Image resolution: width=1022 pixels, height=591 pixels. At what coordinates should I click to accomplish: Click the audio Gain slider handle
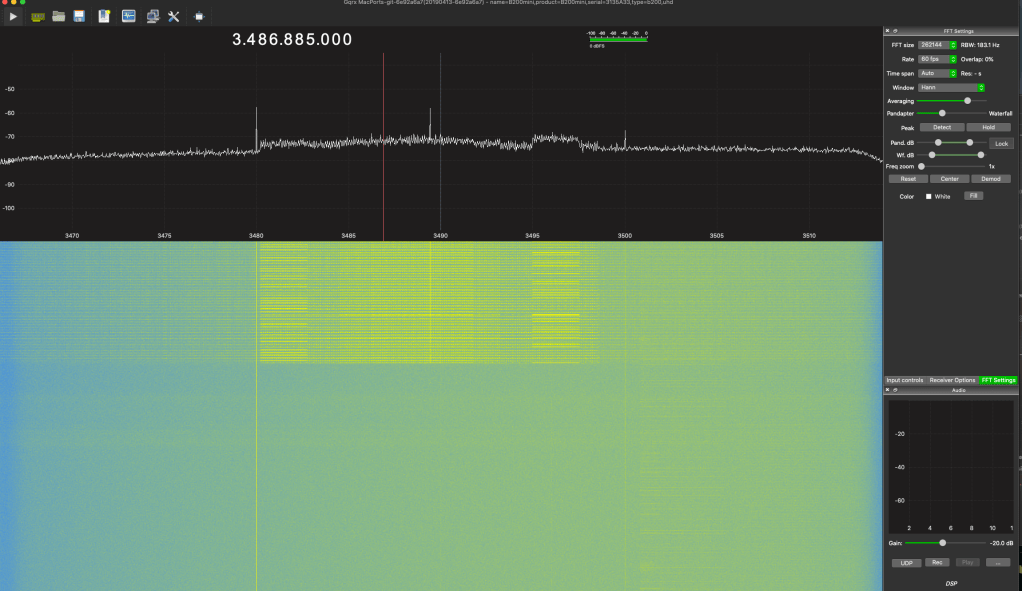click(942, 542)
